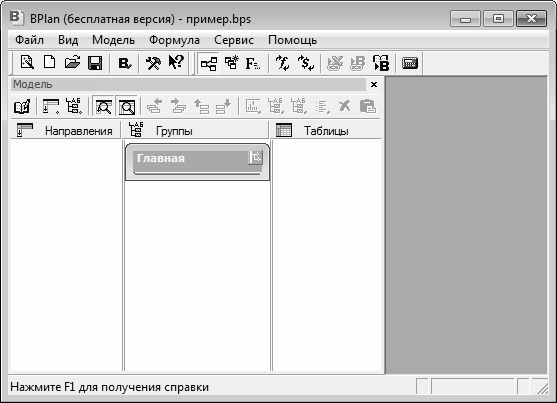Close the Модель panel with the X
This screenshot has height=403, width=557.
coord(374,85)
